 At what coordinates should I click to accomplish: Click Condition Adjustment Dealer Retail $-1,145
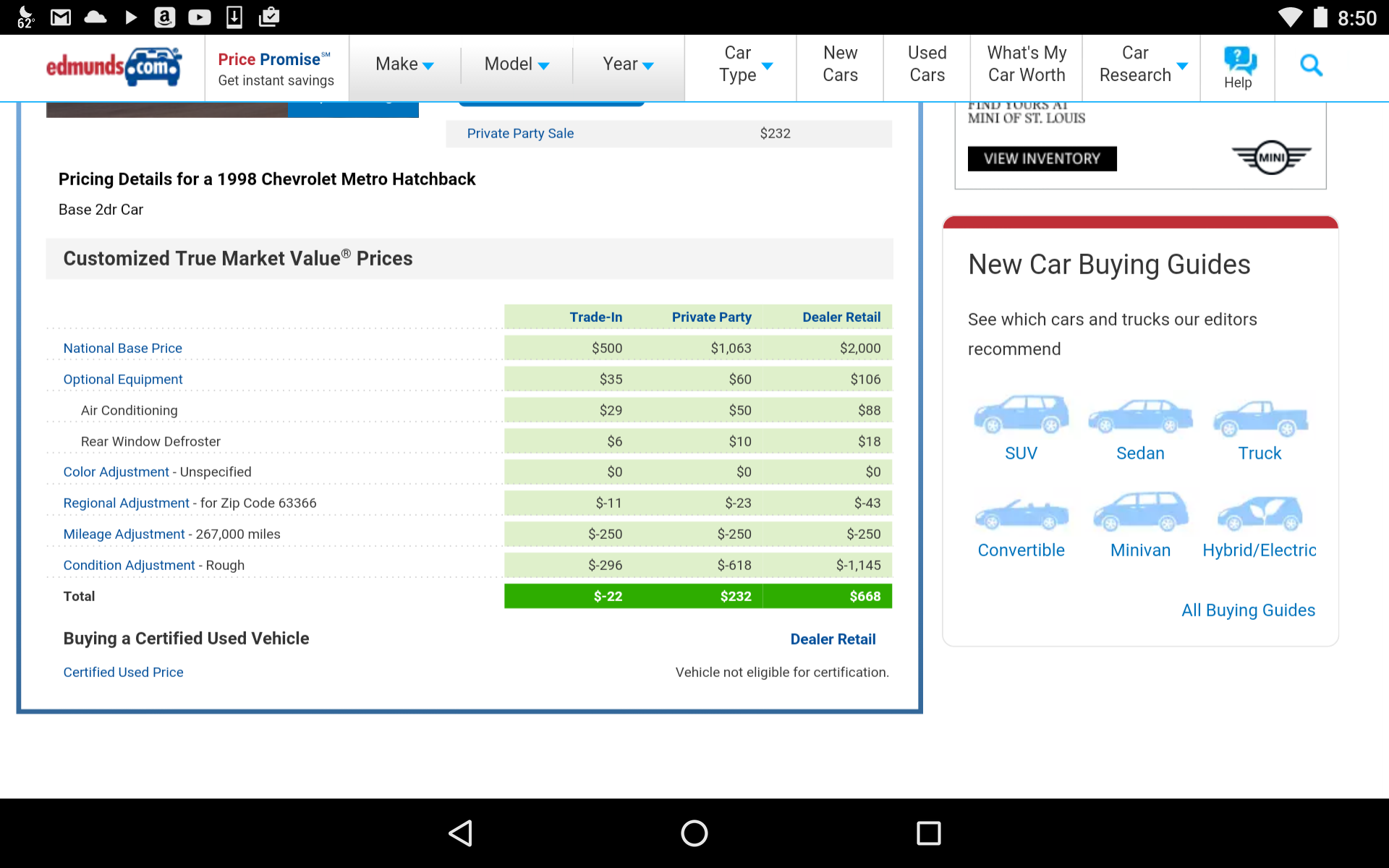858,565
